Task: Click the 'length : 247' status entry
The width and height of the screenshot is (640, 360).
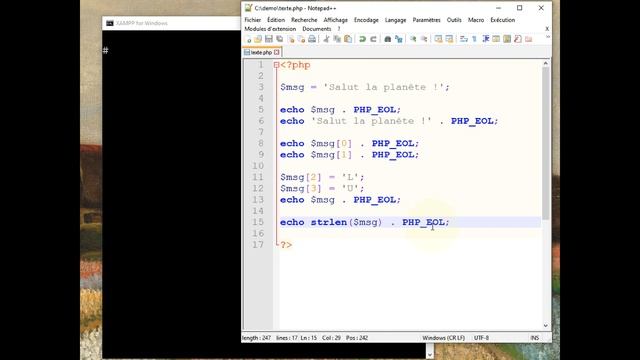Action: point(256,338)
